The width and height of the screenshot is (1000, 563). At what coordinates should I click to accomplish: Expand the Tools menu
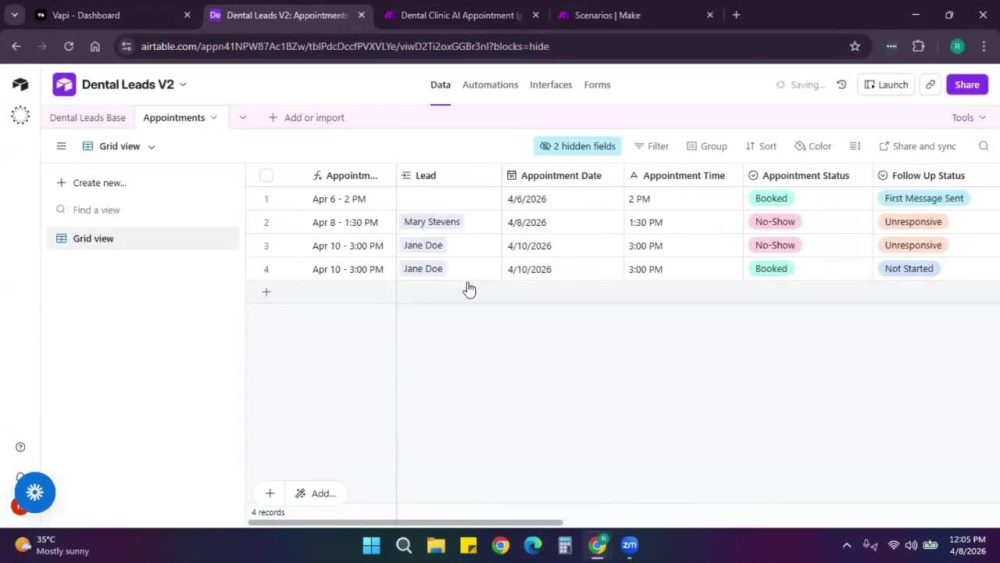point(968,117)
